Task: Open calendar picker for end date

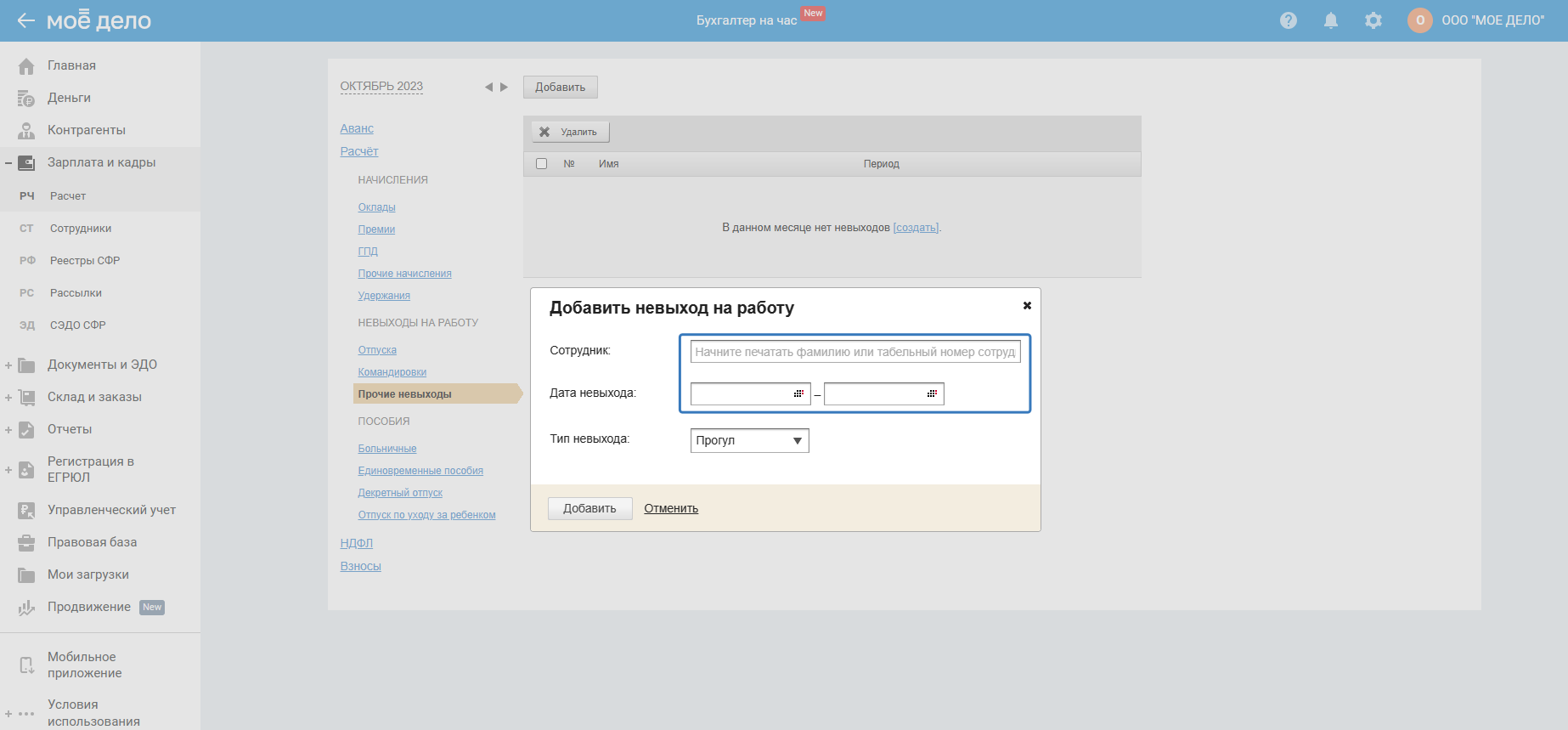Action: 932,393
